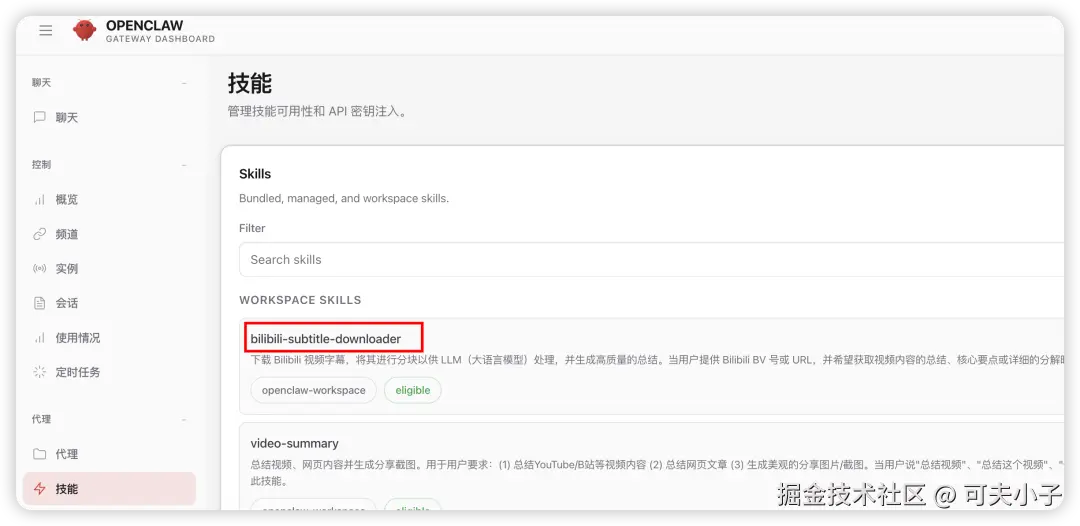Click the folder icon beside 代理
The height and width of the screenshot is (526, 1080).
coord(40,454)
